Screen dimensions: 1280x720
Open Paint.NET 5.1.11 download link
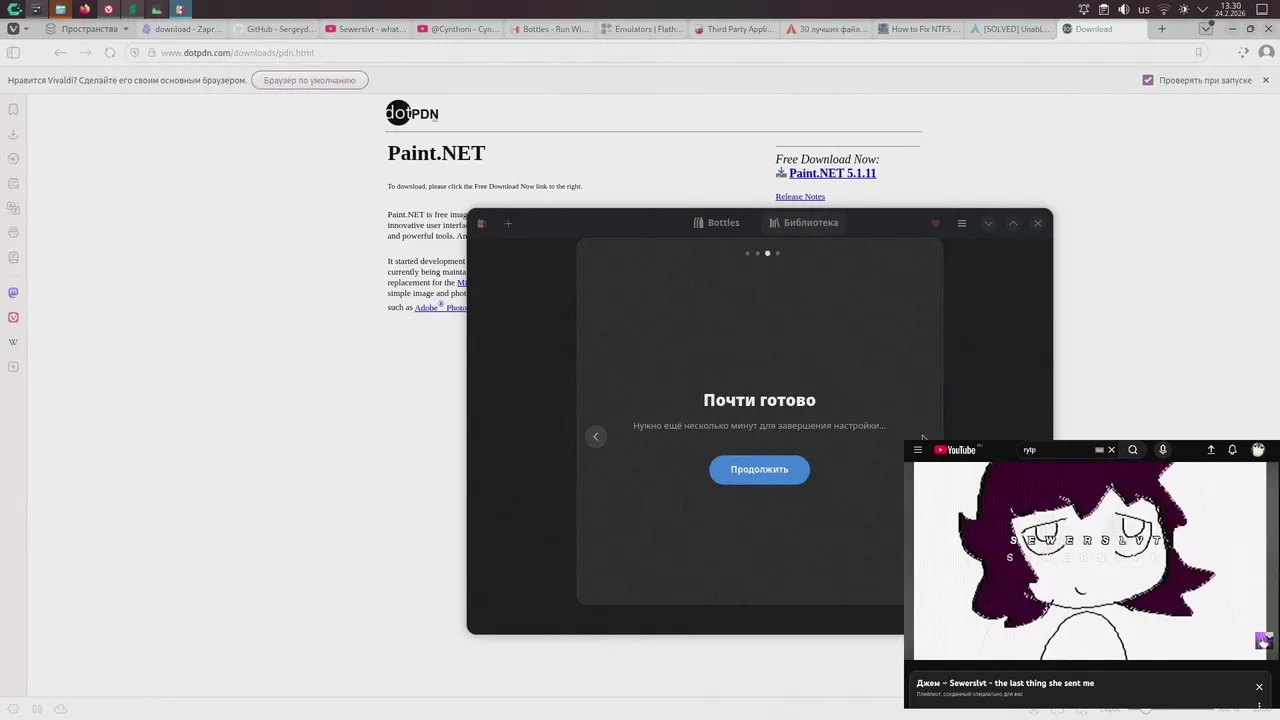click(x=832, y=173)
